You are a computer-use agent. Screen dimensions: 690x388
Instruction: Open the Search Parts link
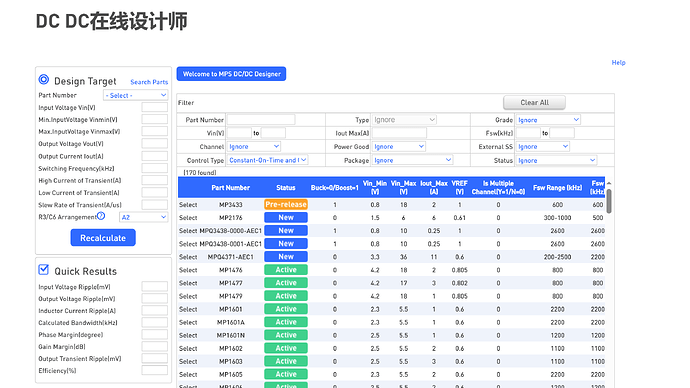click(149, 82)
